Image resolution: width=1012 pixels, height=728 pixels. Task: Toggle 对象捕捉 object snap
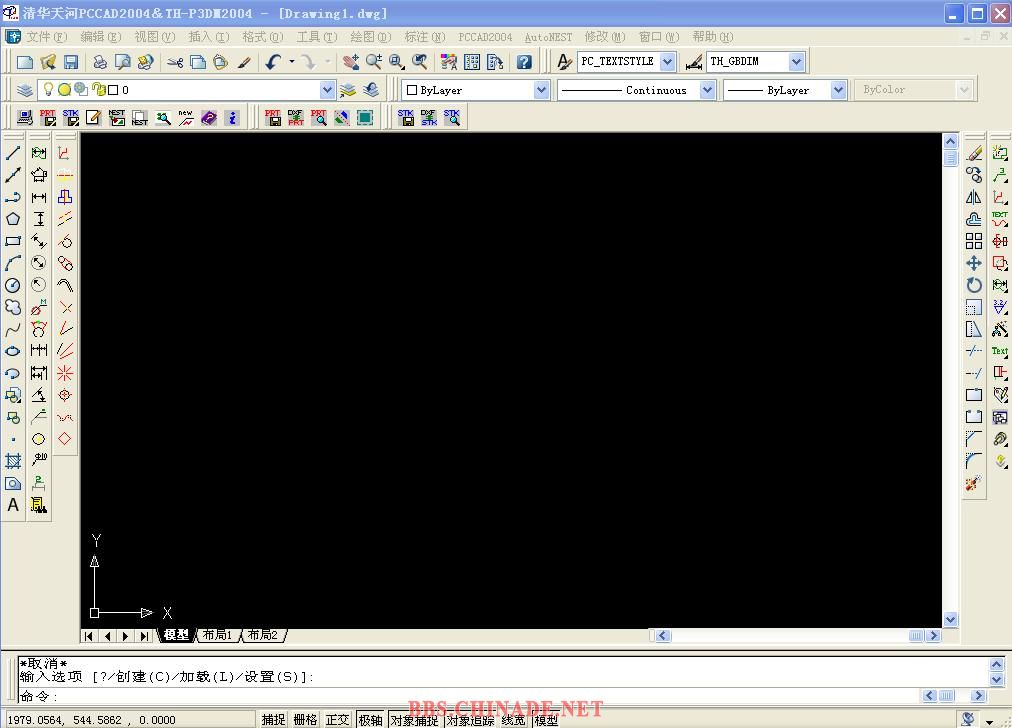click(x=414, y=720)
